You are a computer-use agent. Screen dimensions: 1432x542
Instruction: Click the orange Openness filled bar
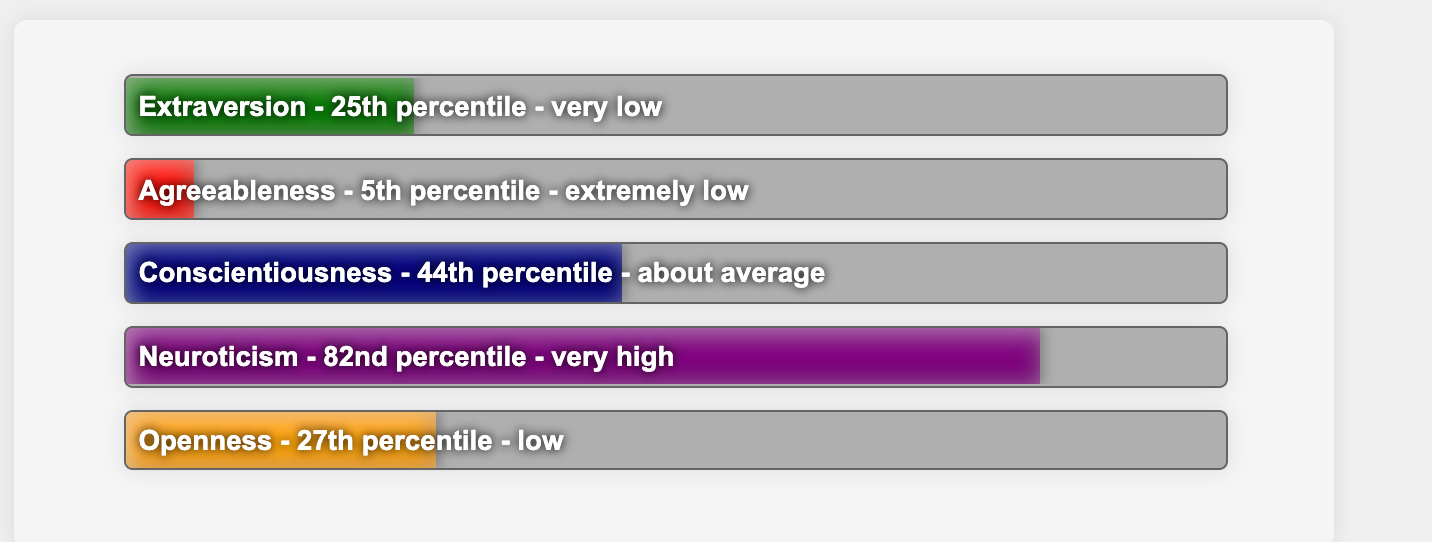point(281,440)
